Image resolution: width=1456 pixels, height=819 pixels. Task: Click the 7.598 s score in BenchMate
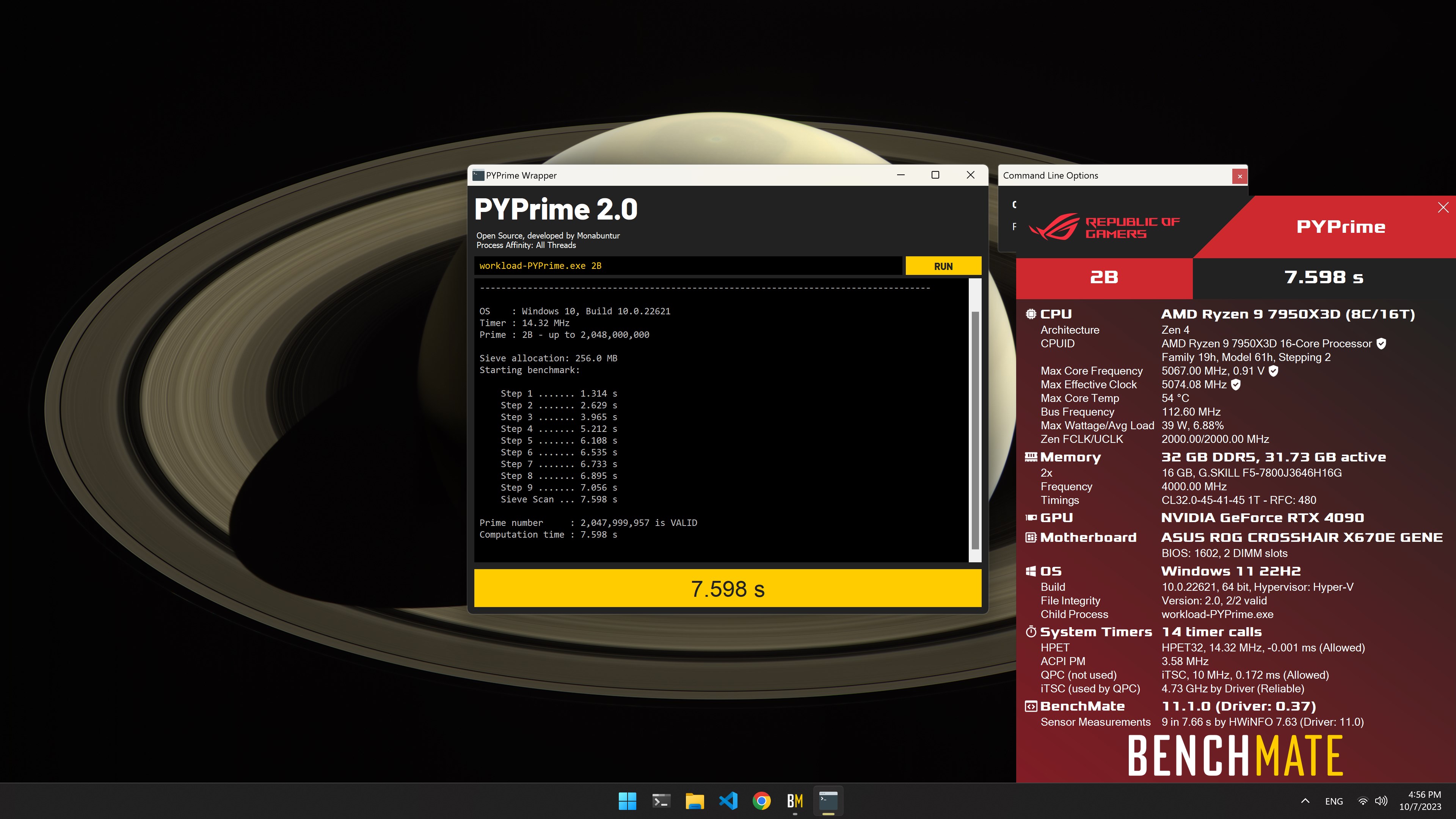point(1323,278)
